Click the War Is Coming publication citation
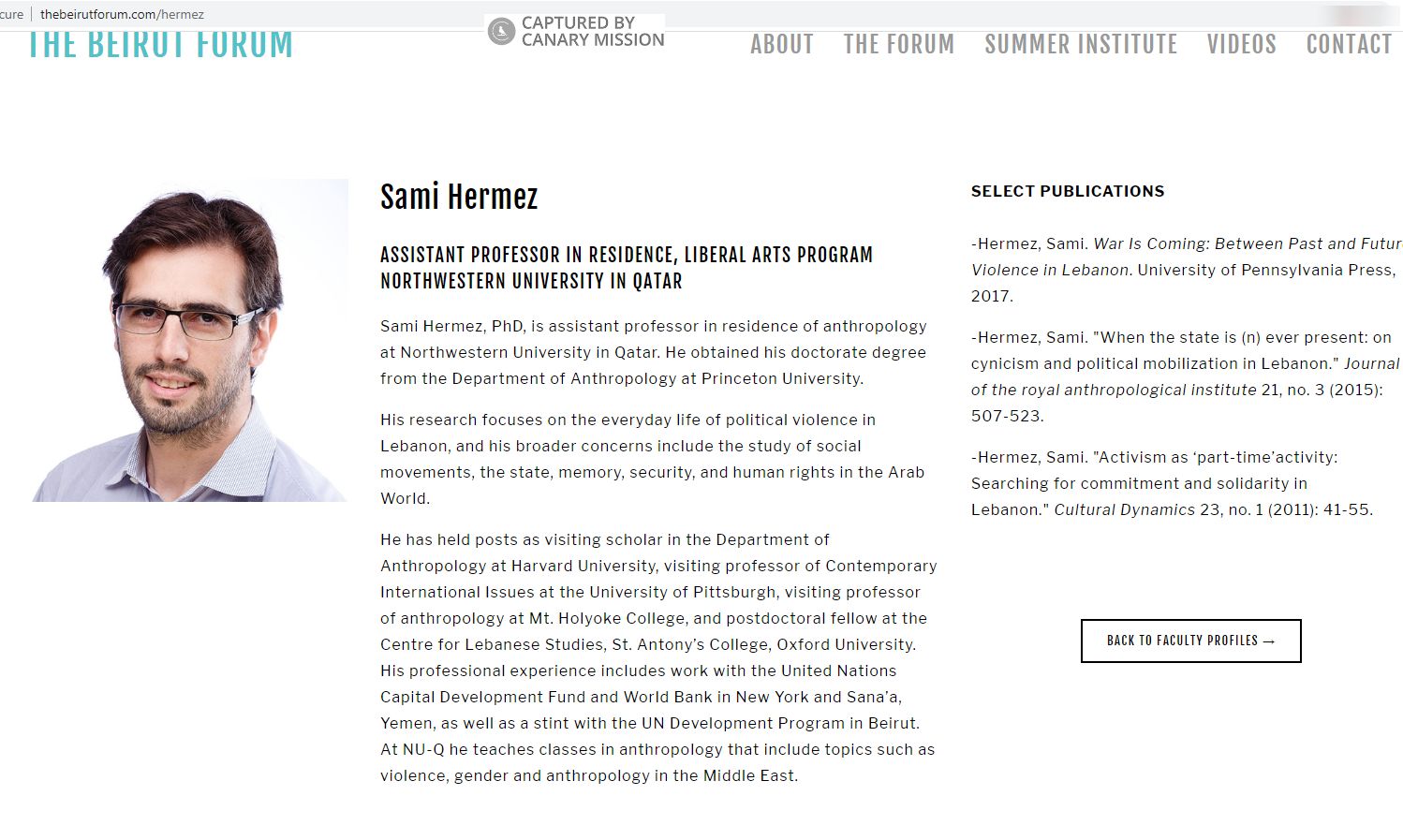This screenshot has width=1403, height=840. tap(1185, 269)
